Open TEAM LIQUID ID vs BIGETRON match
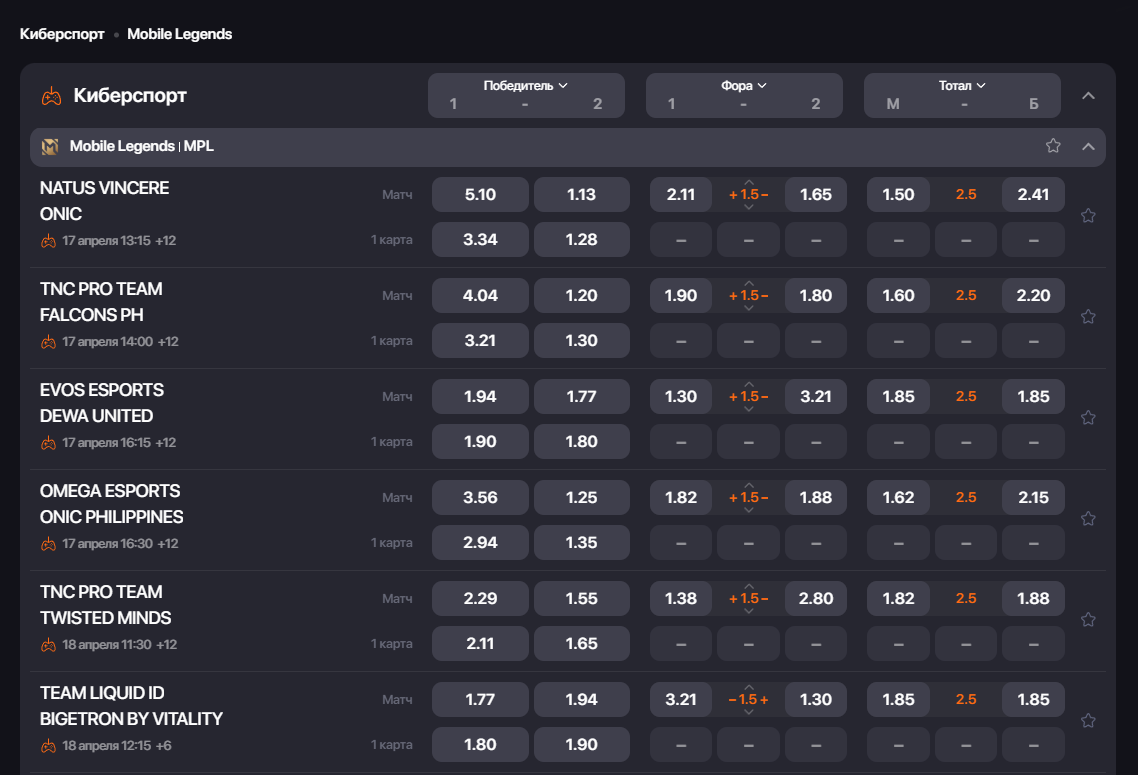The image size is (1138, 775). [x=131, y=705]
